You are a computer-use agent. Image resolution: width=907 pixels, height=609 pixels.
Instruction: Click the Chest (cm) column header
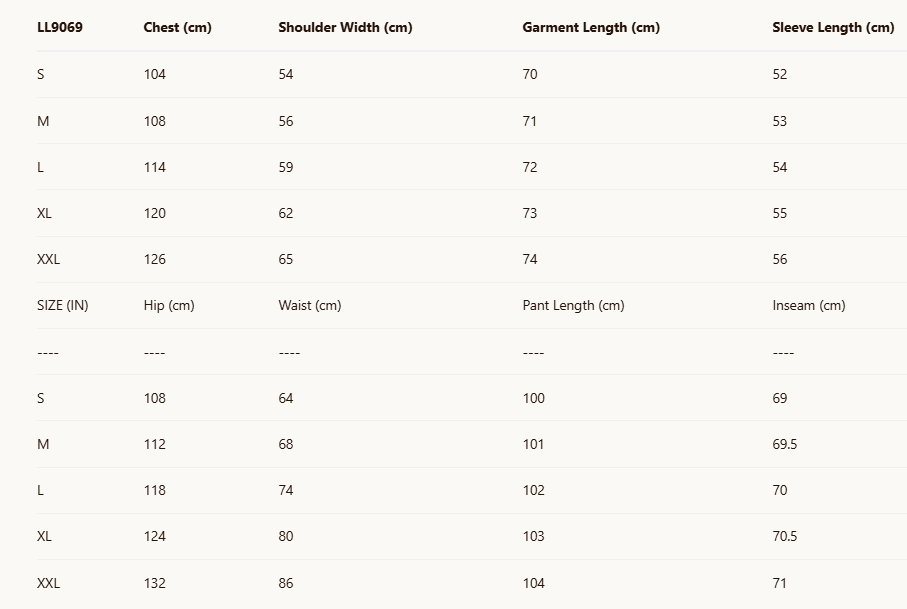[x=177, y=28]
